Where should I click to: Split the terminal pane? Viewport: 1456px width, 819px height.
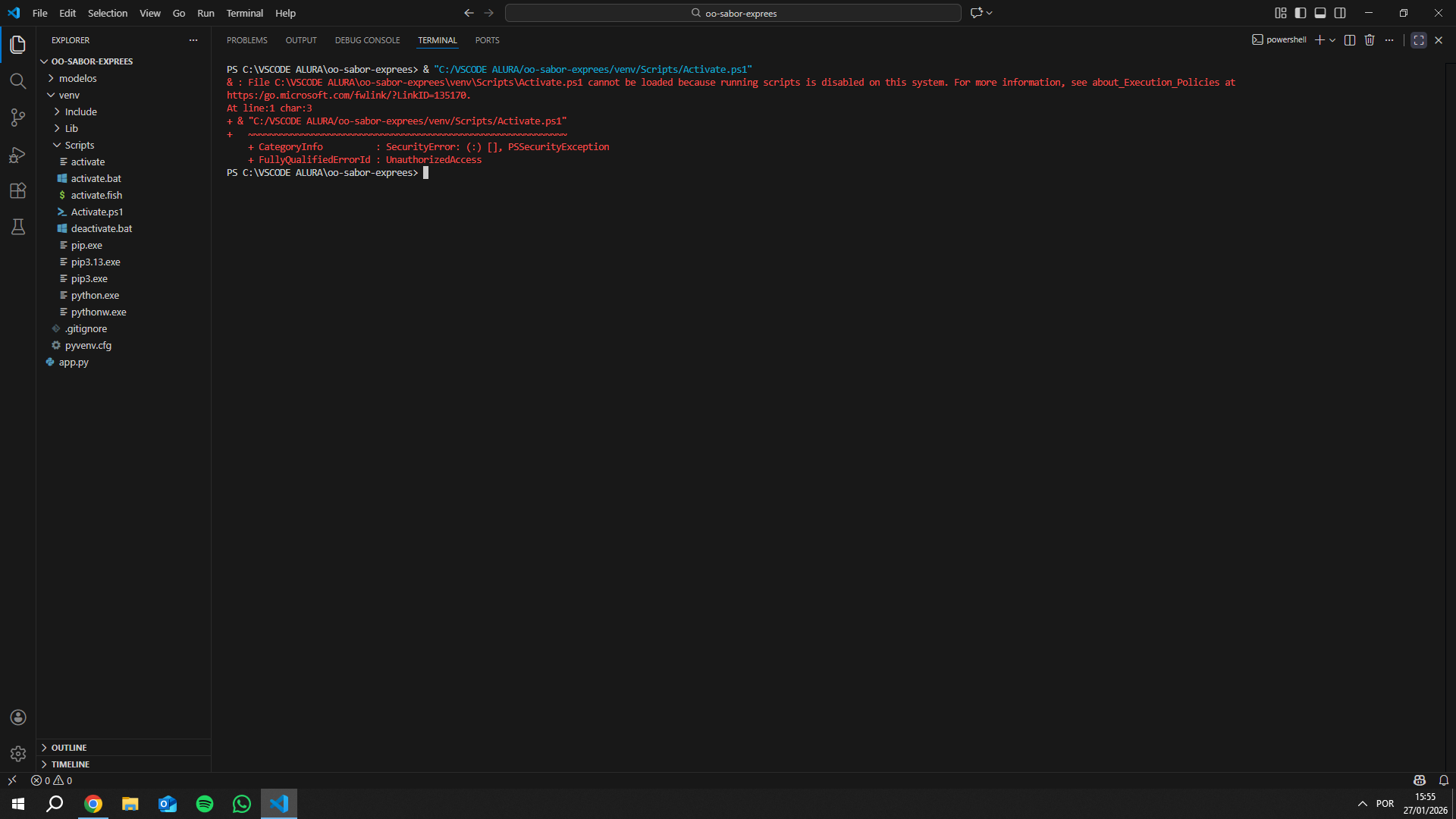tap(1350, 40)
